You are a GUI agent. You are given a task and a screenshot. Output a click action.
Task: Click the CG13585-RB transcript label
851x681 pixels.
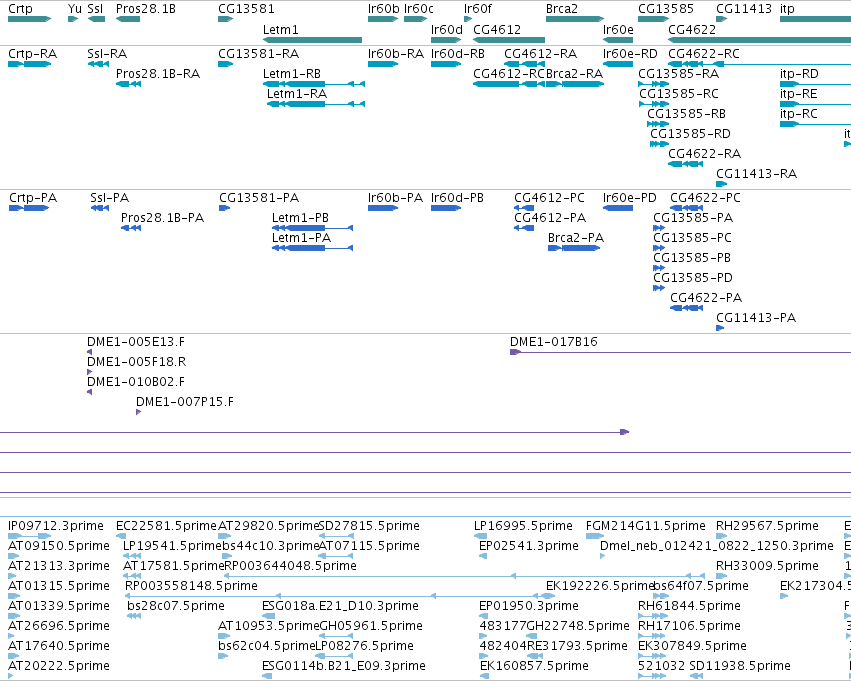(687, 113)
